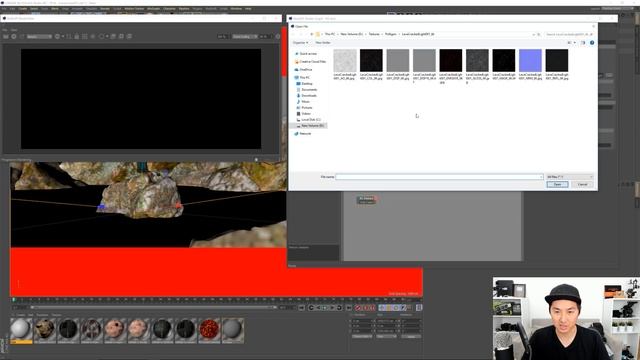Image resolution: width=640 pixels, height=360 pixels.
Task: Select the red lava material sphere
Action: pos(209,329)
